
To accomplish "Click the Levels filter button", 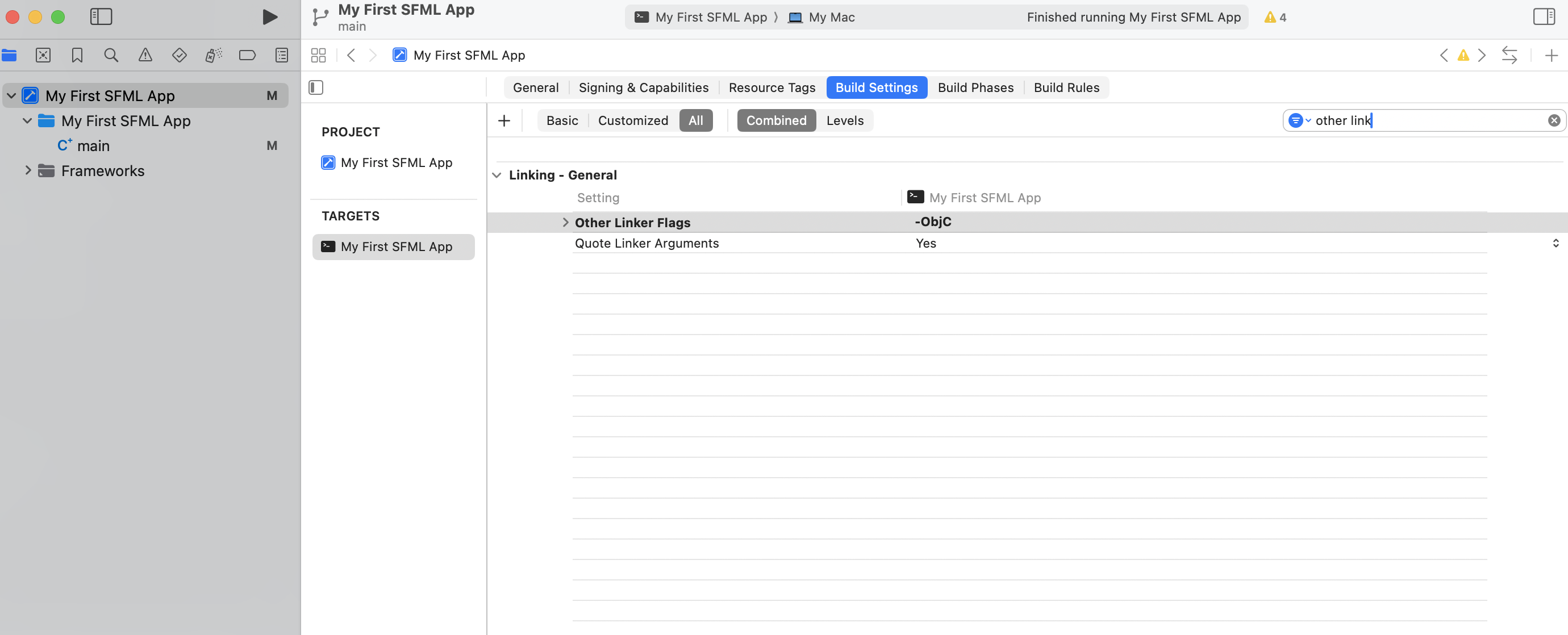I will [845, 120].
